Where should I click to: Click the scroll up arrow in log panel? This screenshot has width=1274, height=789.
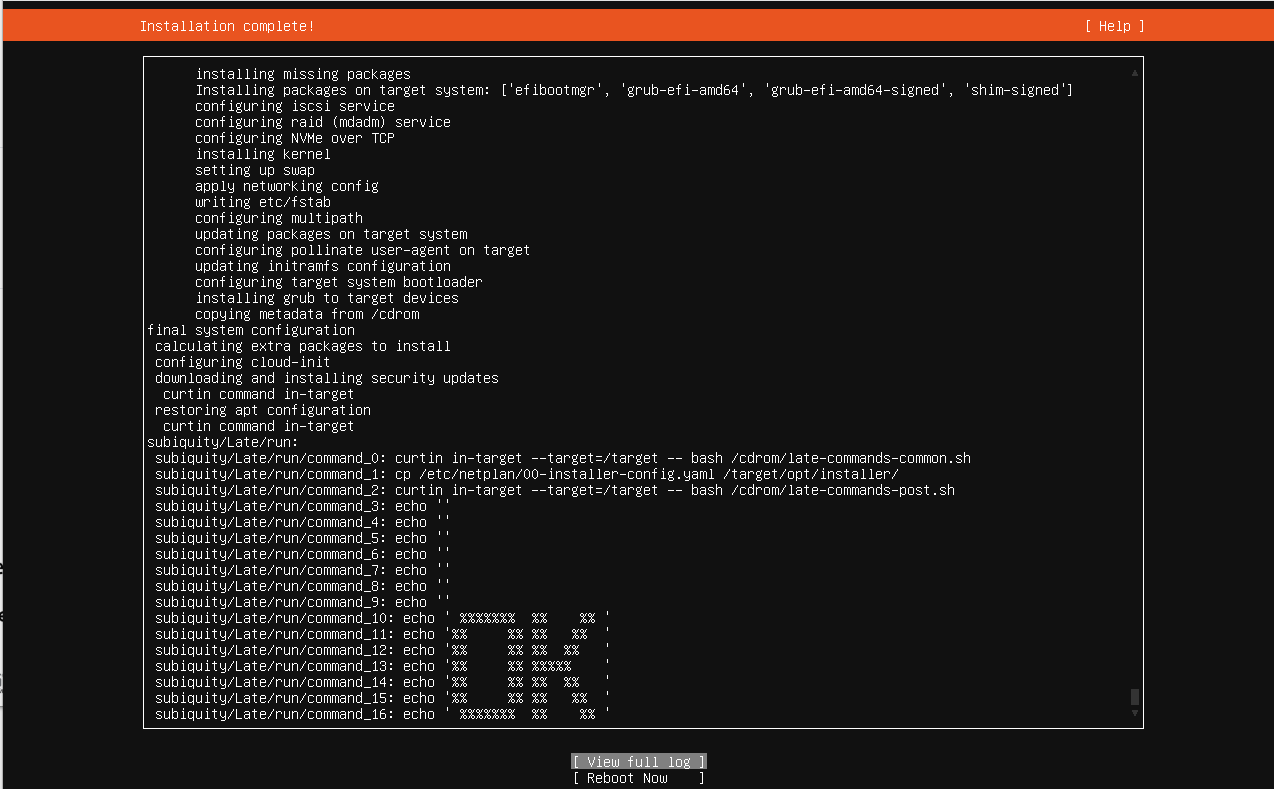tap(1134, 73)
